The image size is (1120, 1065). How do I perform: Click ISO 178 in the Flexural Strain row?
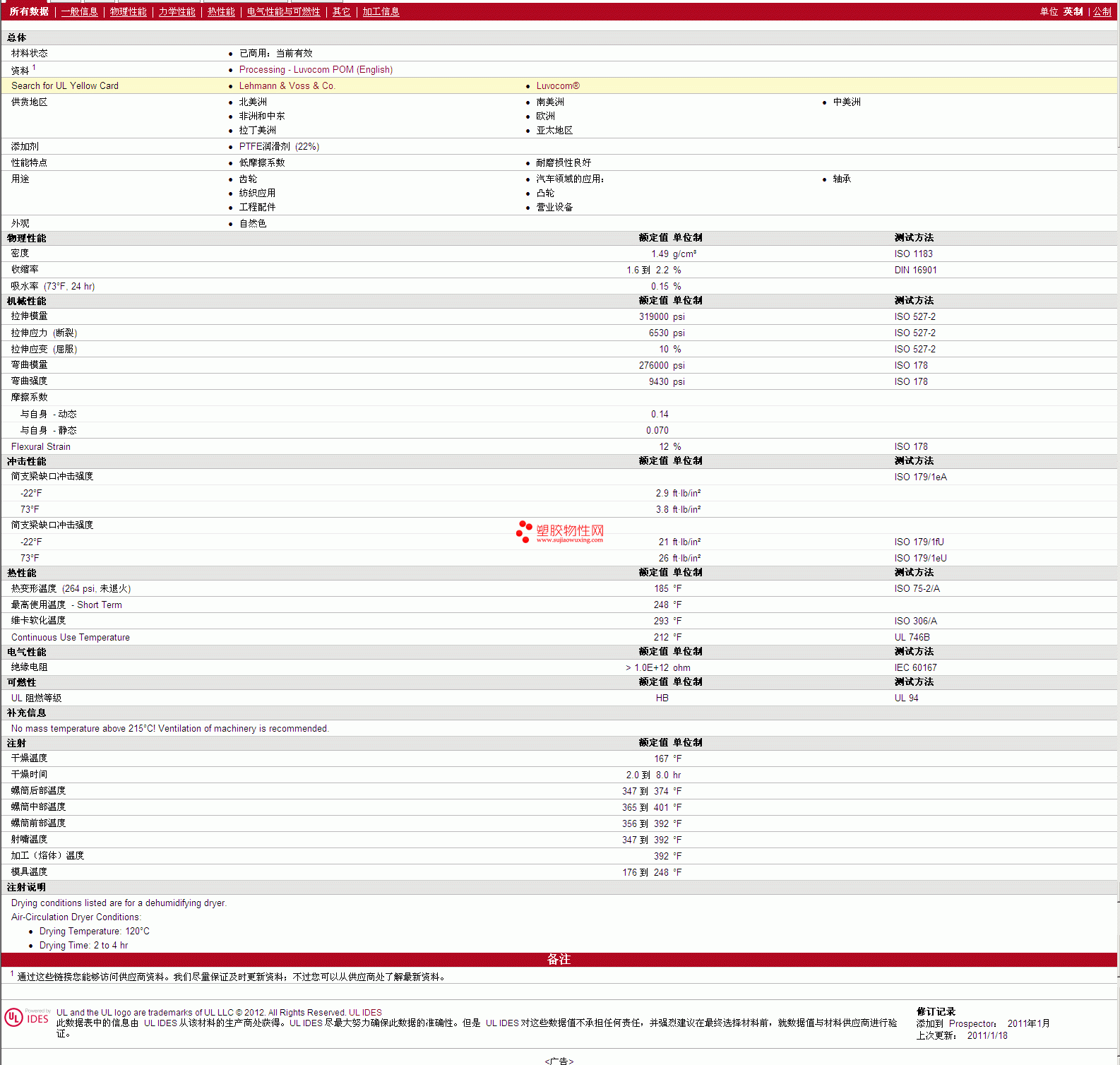tap(911, 446)
